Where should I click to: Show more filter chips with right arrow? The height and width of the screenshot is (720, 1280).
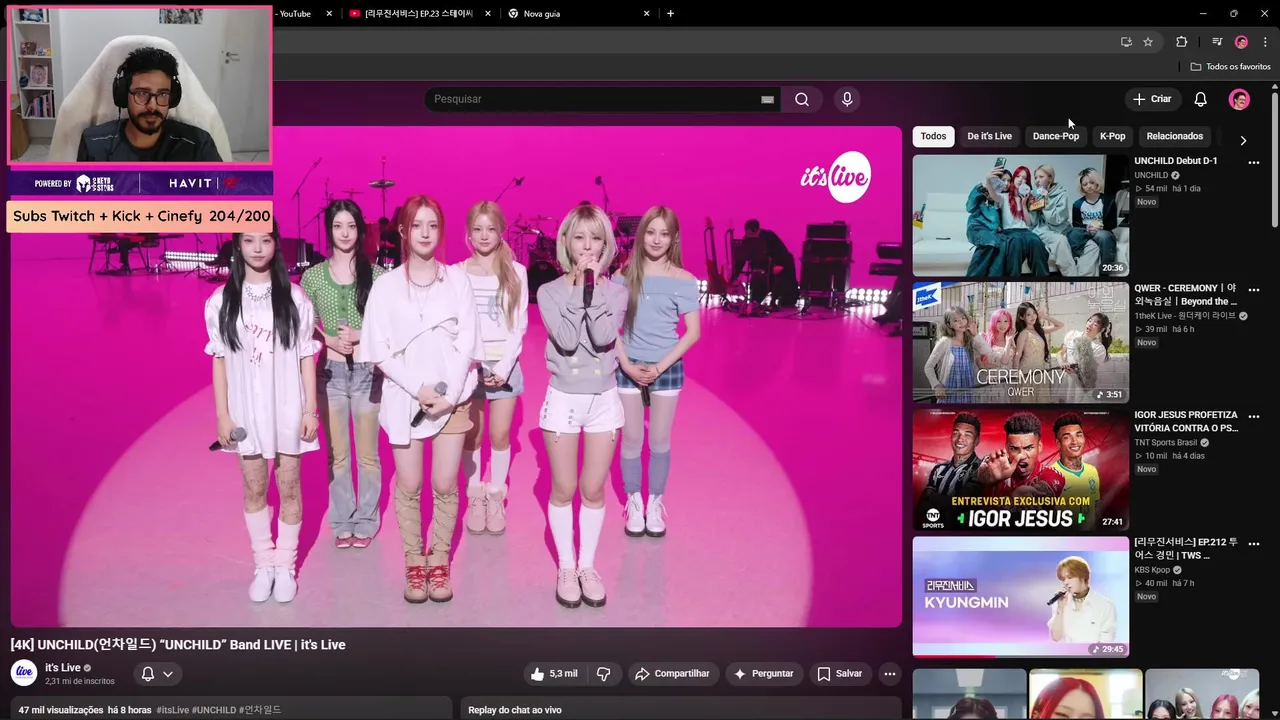pos(1243,140)
